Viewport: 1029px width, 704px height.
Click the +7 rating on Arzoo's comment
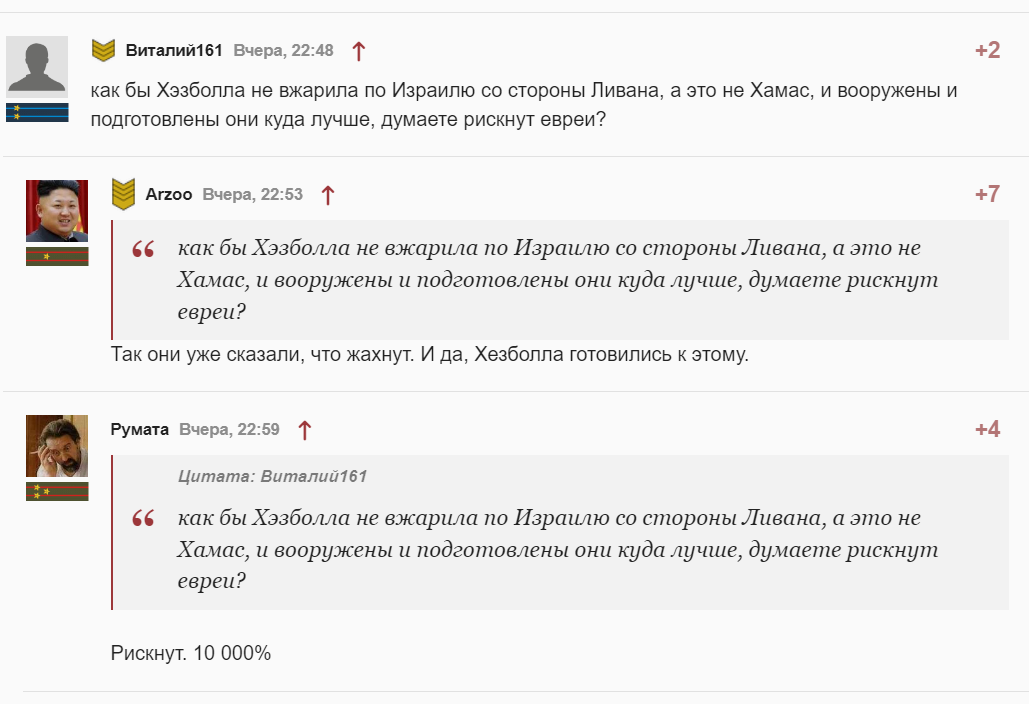987,194
